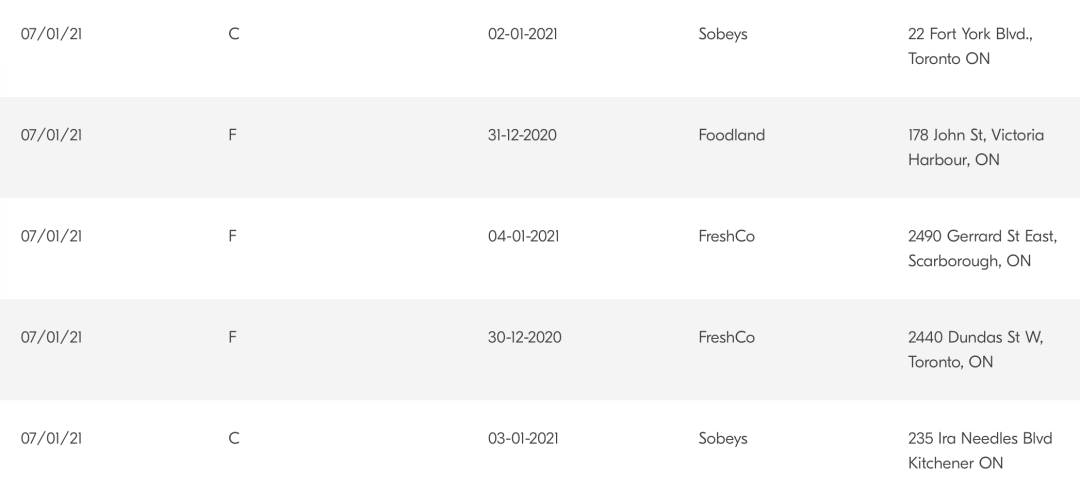Viewport: 1080px width, 488px height.
Task: Click the letter C in the Kitchener row
Action: coord(233,438)
